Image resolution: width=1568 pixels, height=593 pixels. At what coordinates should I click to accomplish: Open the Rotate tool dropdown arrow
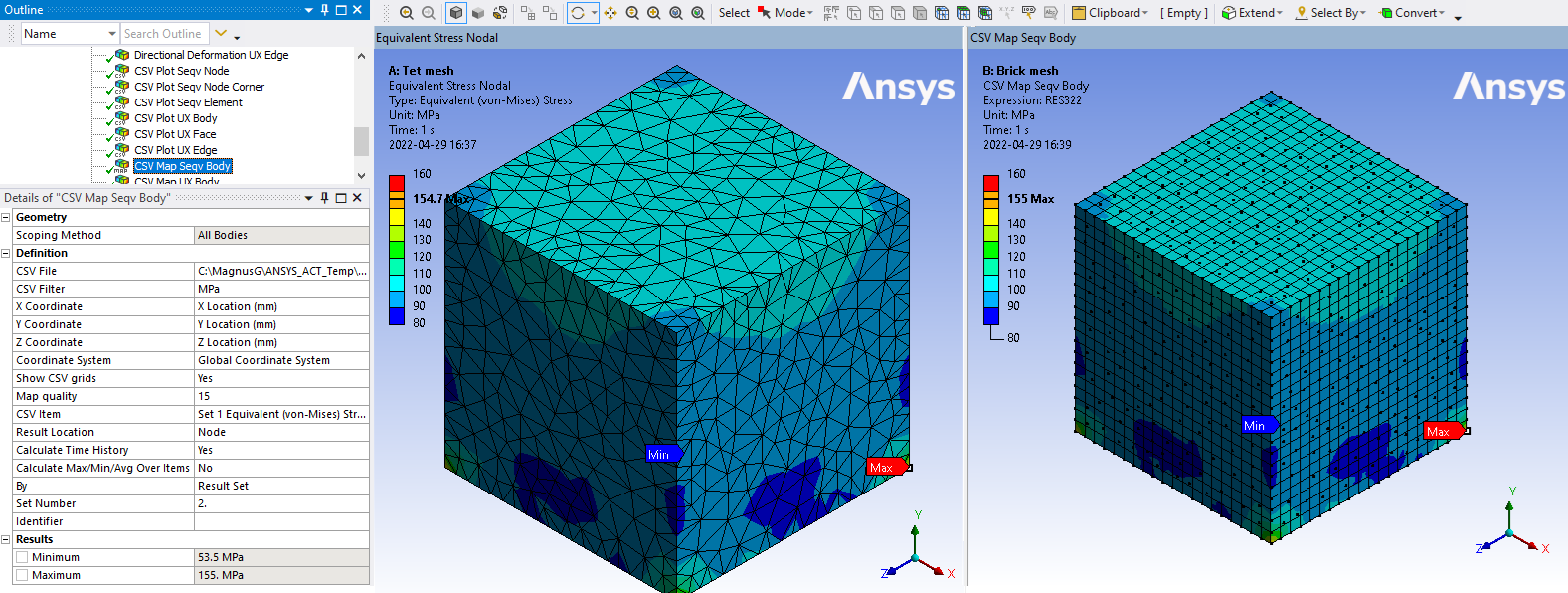tap(594, 13)
